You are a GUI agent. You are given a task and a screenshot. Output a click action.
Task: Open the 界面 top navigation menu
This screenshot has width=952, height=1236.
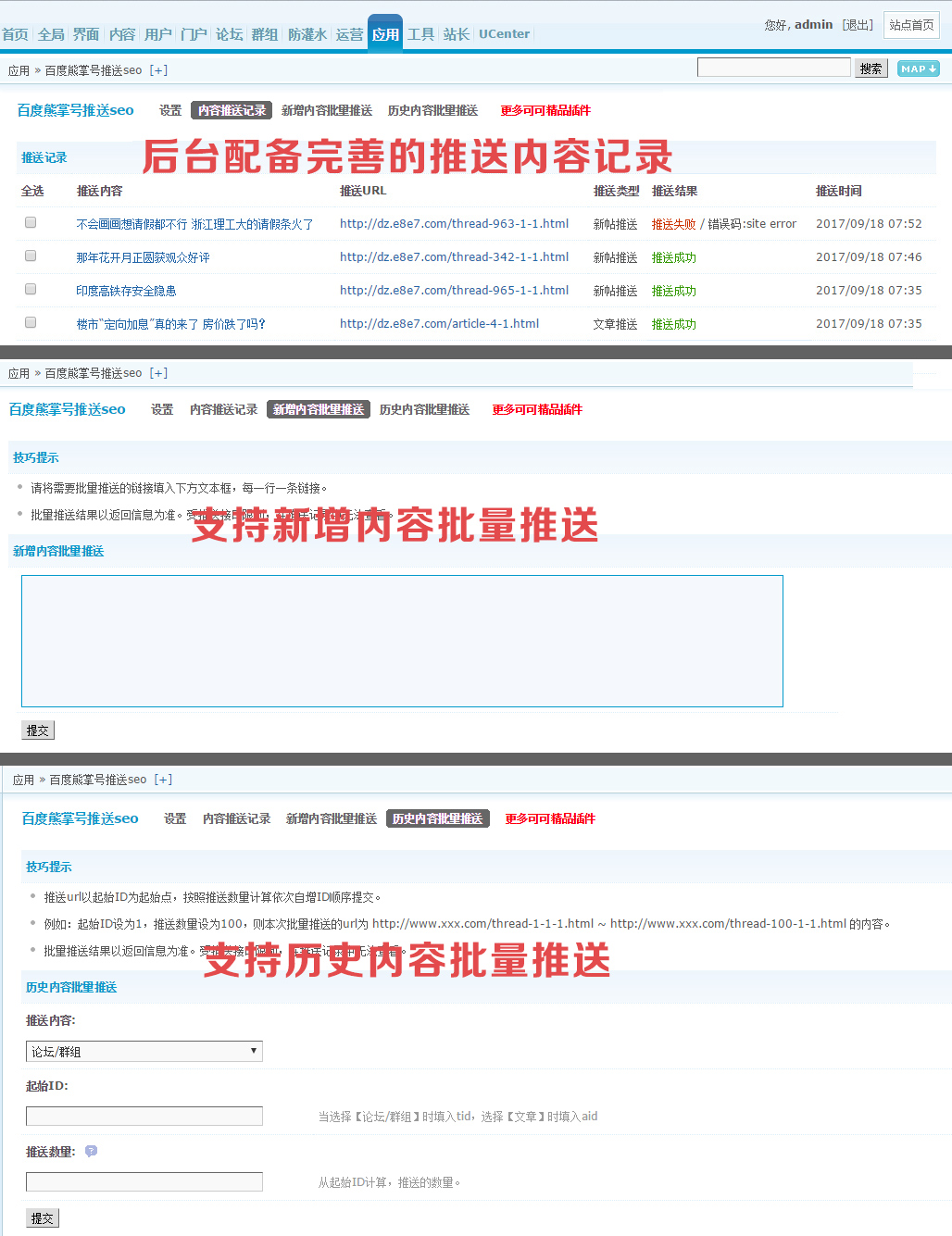[x=86, y=34]
